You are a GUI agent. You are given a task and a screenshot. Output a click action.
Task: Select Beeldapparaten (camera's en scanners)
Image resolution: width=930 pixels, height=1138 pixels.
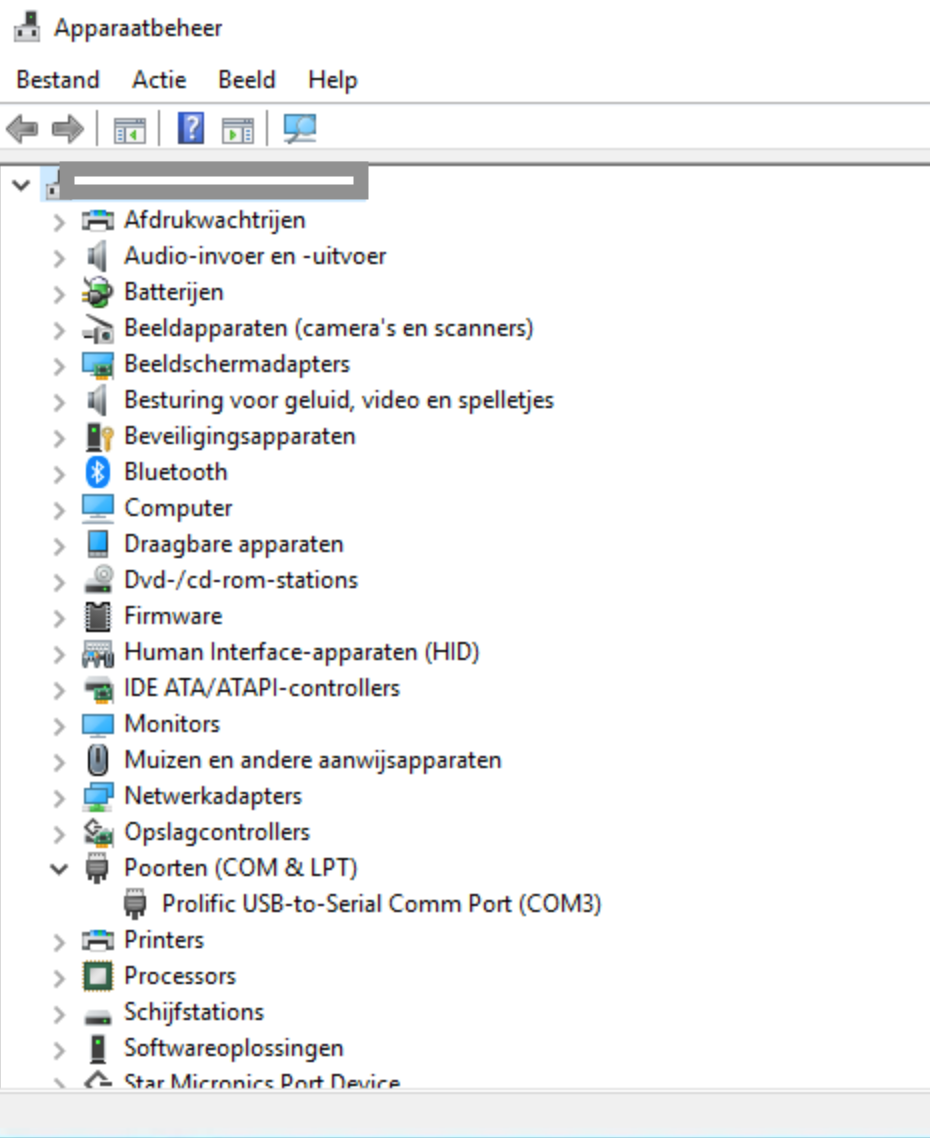[x=329, y=328]
